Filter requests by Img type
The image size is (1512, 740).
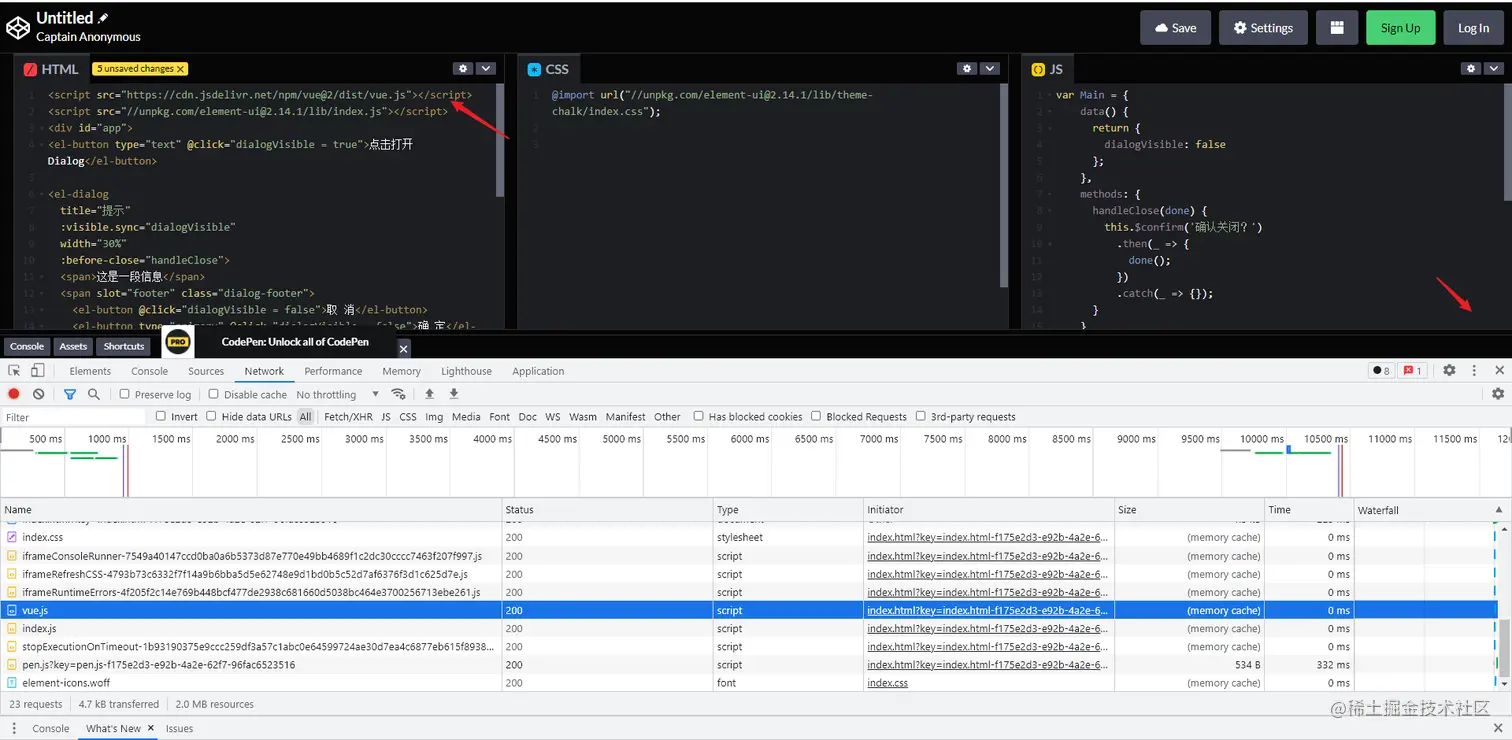tap(434, 417)
